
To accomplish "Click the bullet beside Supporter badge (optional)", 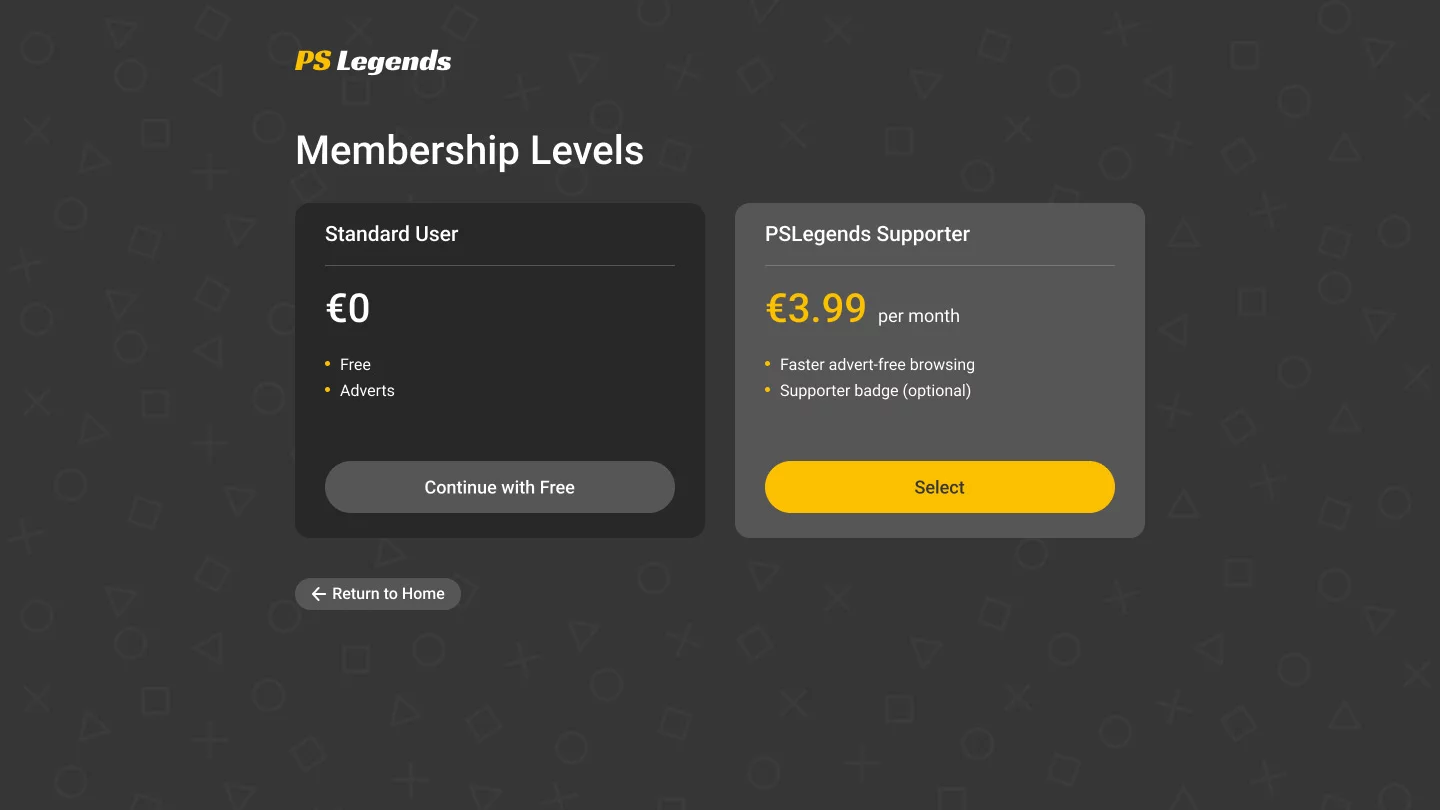I will point(768,390).
